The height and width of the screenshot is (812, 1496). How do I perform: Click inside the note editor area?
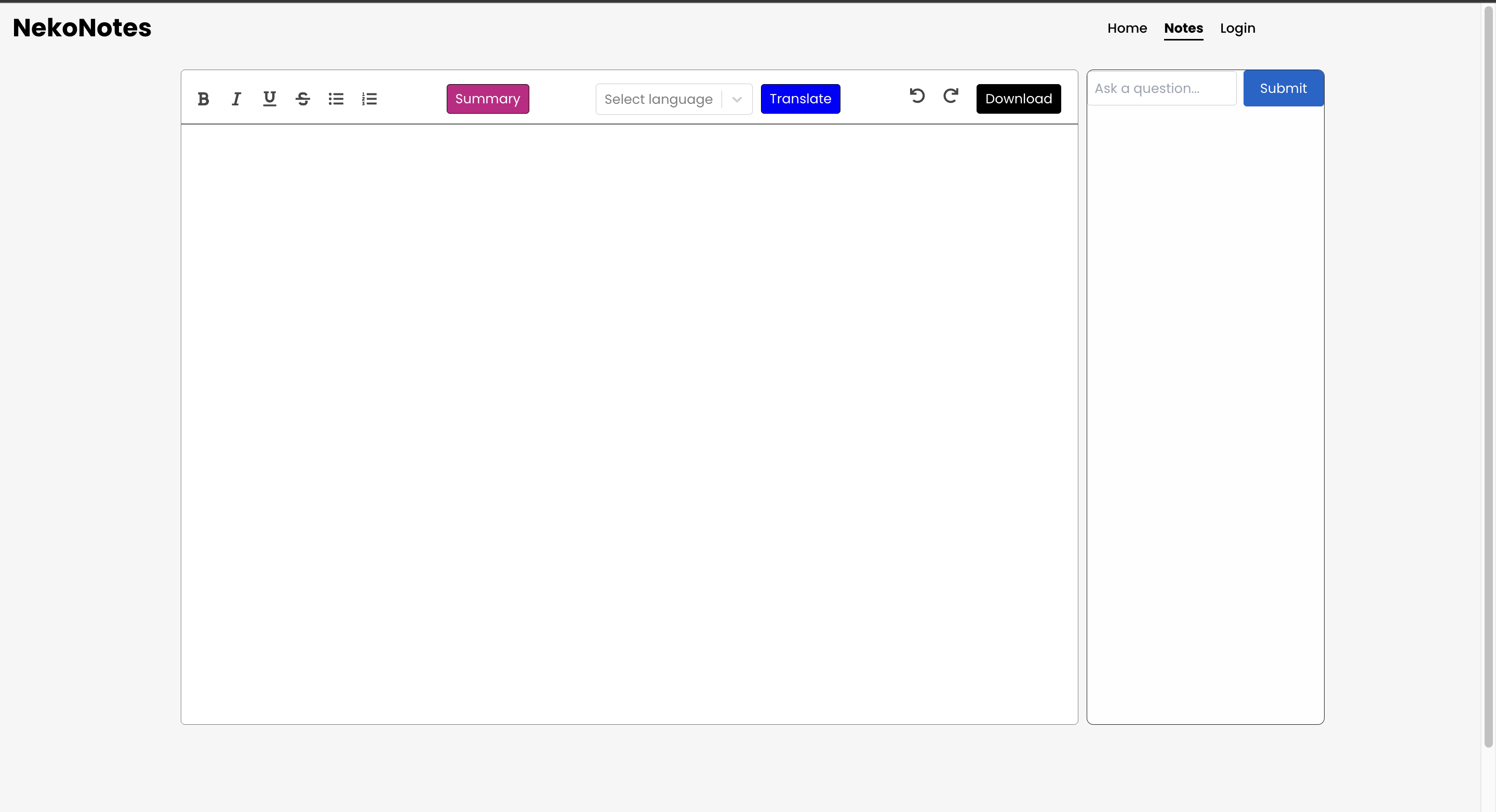pyautogui.click(x=629, y=424)
